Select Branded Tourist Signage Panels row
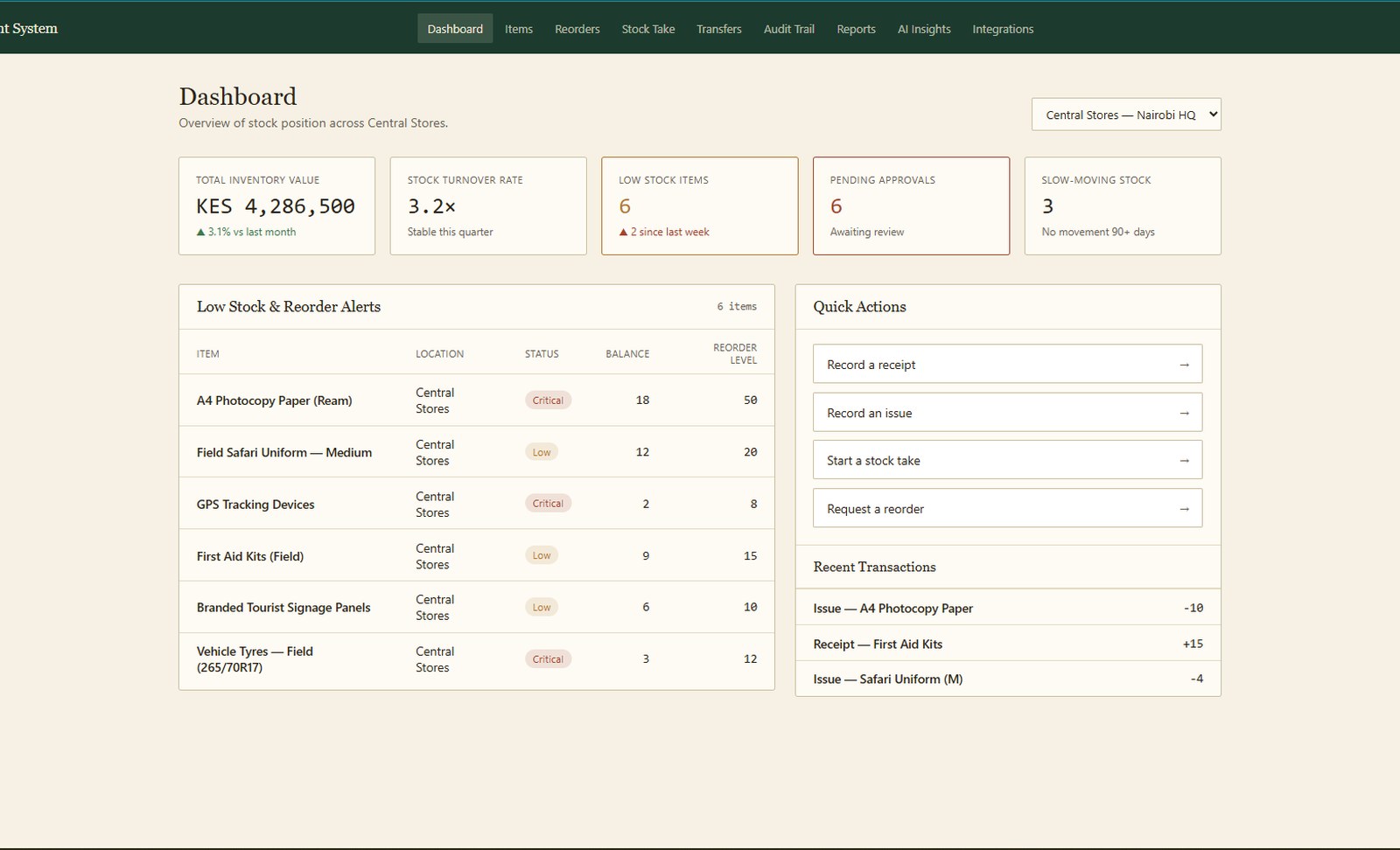The height and width of the screenshot is (850, 1400). pyautogui.click(x=477, y=607)
